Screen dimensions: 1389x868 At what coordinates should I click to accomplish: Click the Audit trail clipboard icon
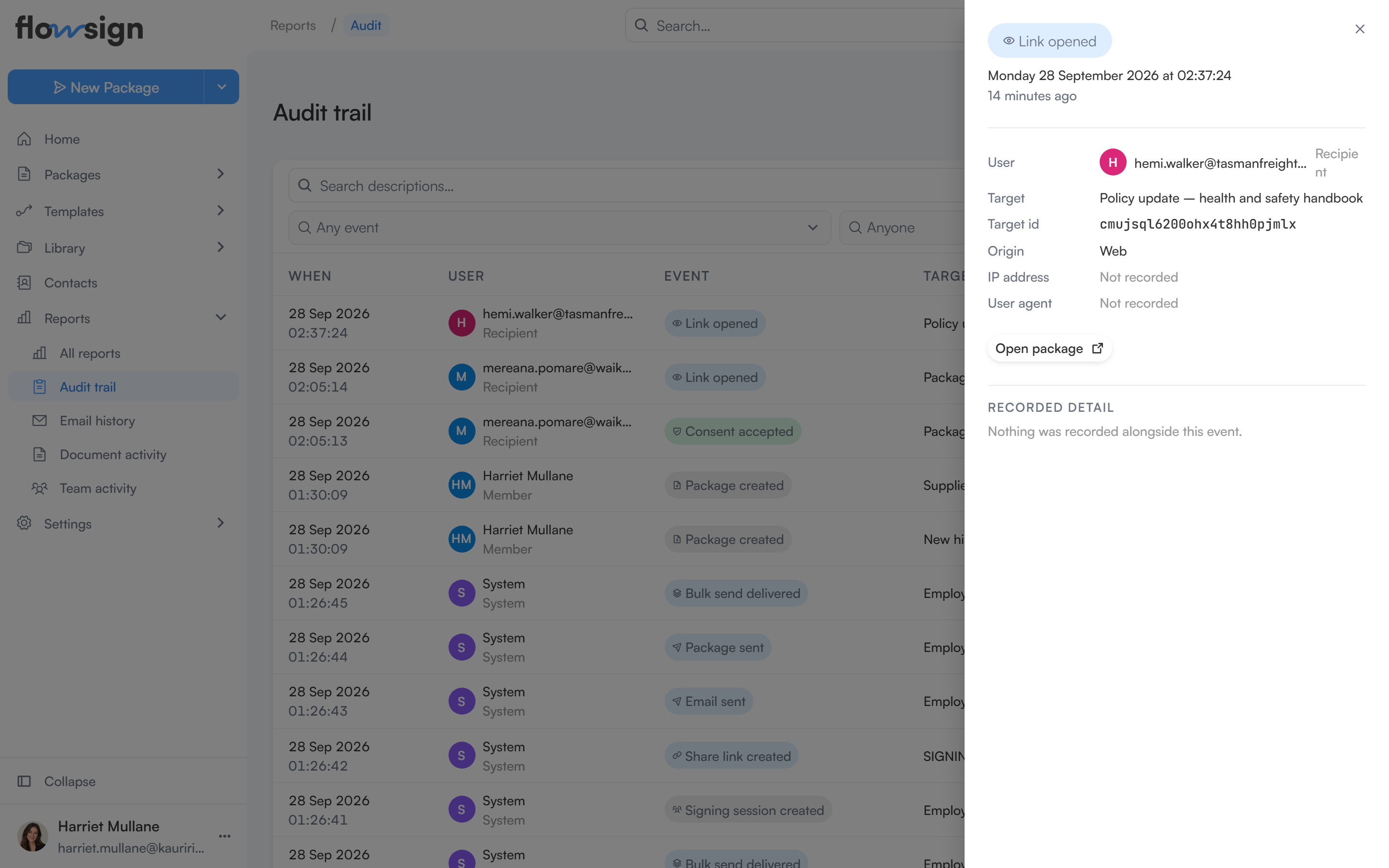tap(40, 386)
